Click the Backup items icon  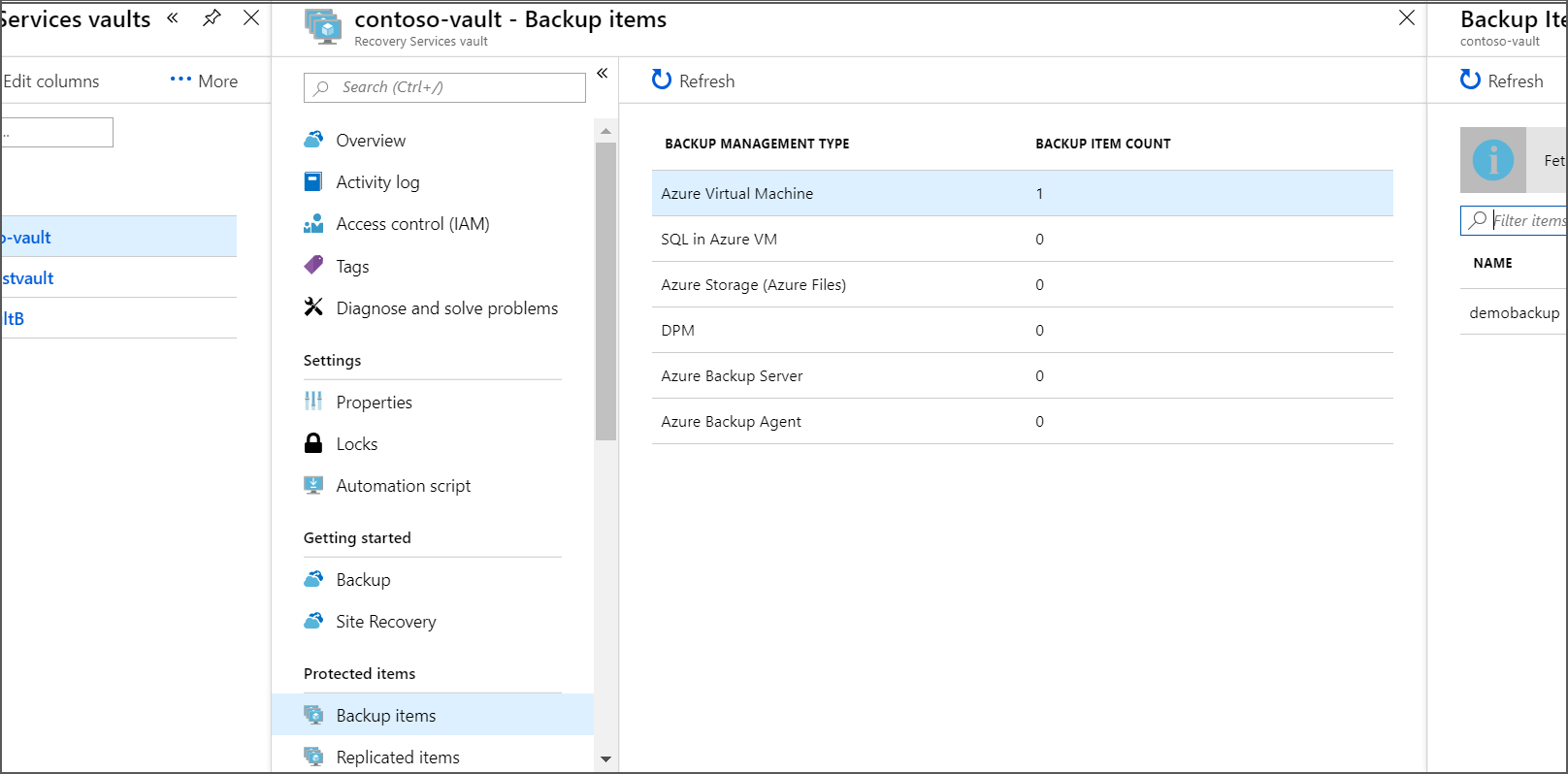coord(313,715)
